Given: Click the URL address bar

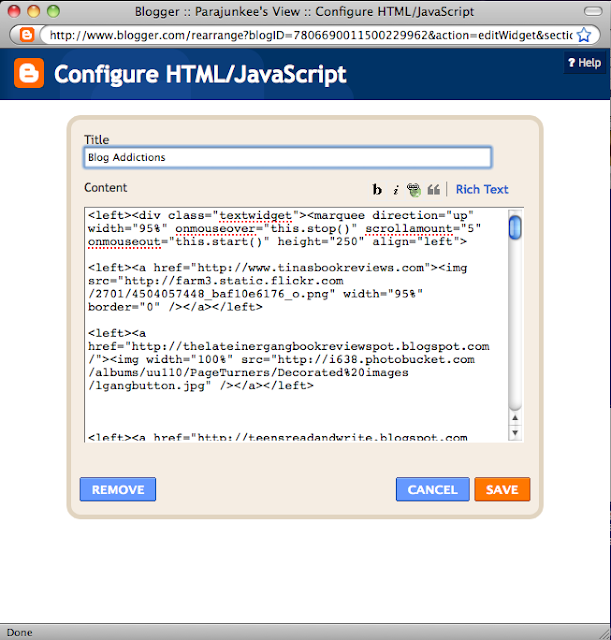Looking at the screenshot, I should [x=310, y=35].
